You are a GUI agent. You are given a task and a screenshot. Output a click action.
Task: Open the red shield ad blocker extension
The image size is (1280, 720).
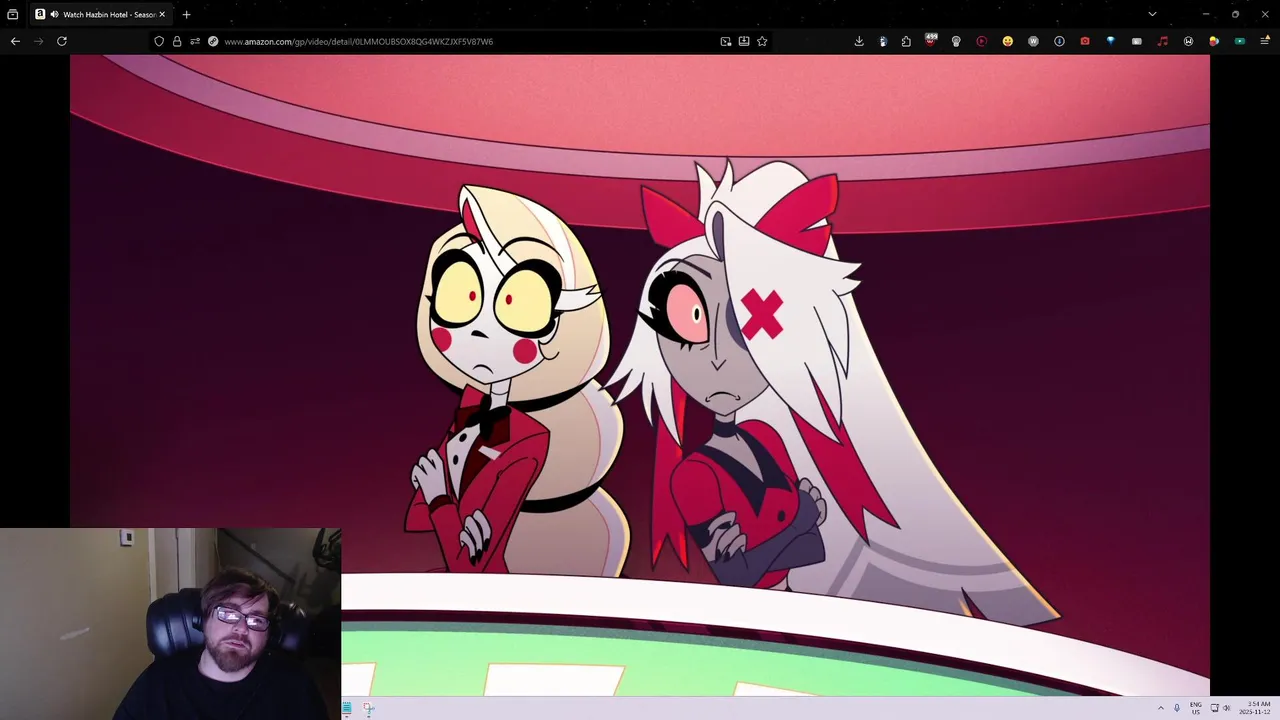[x=931, y=41]
